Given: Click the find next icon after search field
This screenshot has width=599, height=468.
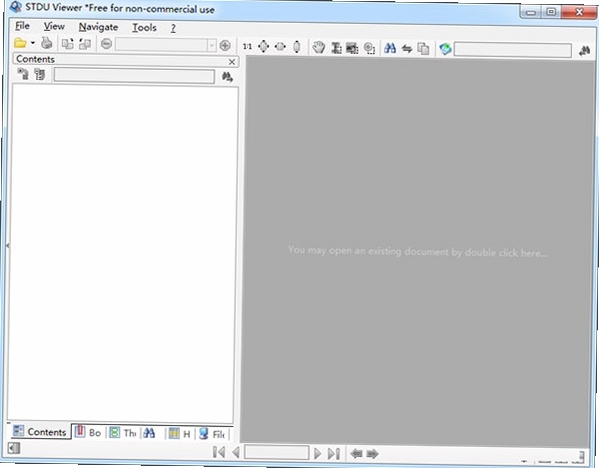Looking at the screenshot, I should 584,51.
